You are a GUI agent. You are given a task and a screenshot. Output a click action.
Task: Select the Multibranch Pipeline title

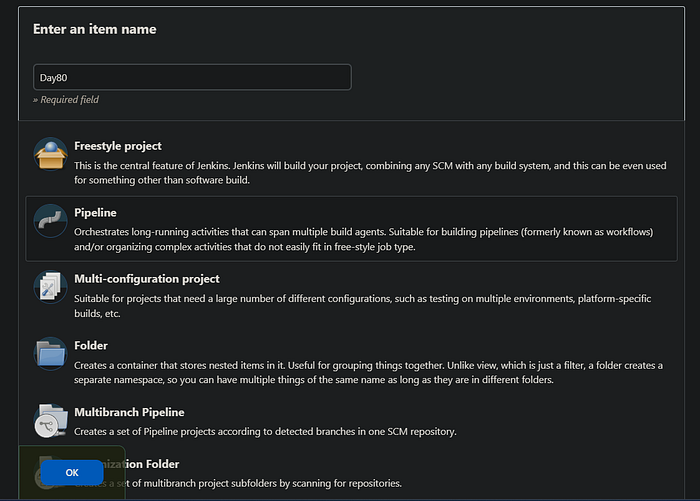point(129,412)
